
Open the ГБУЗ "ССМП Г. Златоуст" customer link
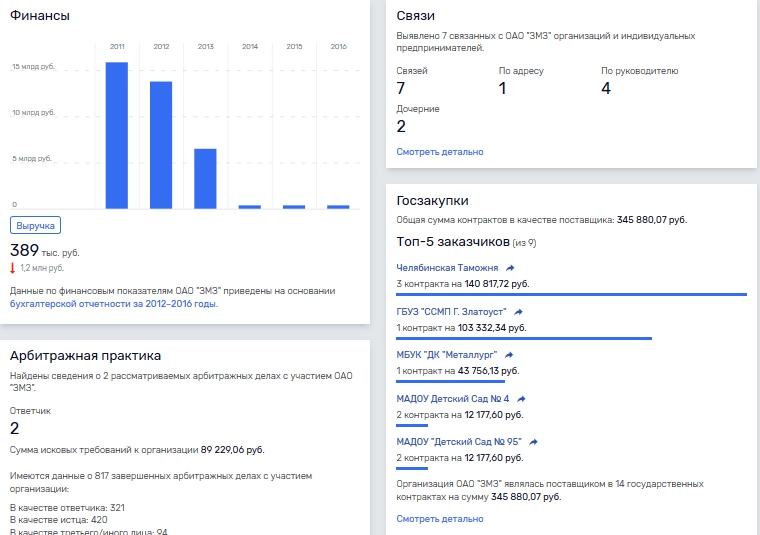tap(451, 312)
